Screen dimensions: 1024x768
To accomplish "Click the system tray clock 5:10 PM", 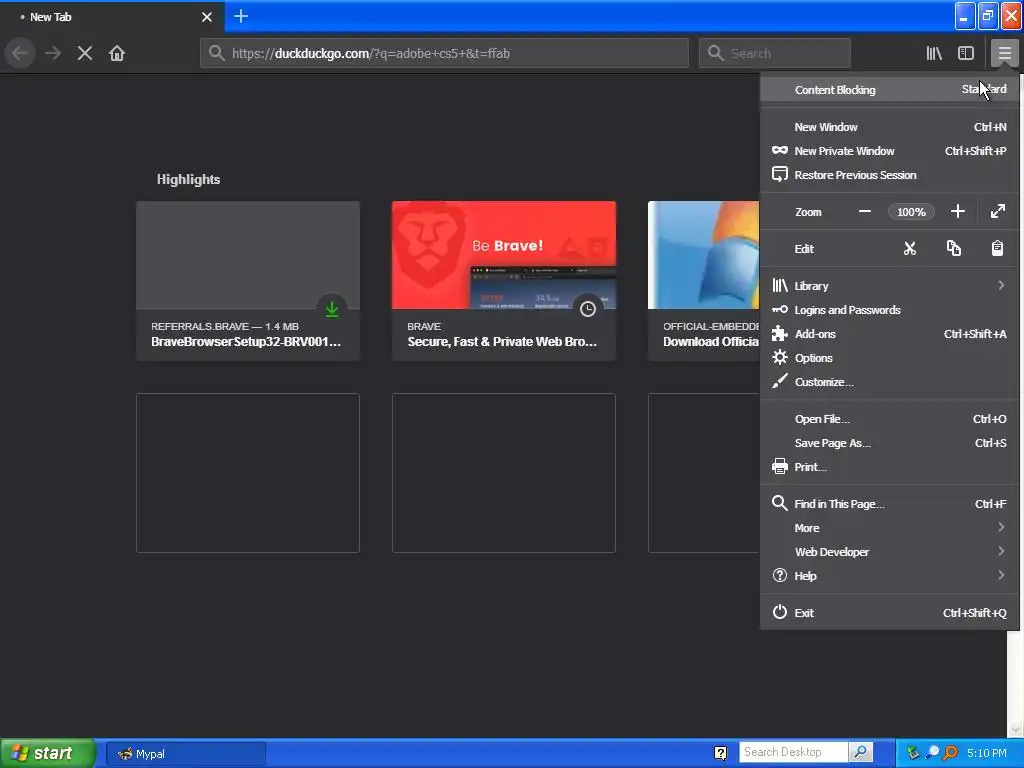I will click(987, 753).
